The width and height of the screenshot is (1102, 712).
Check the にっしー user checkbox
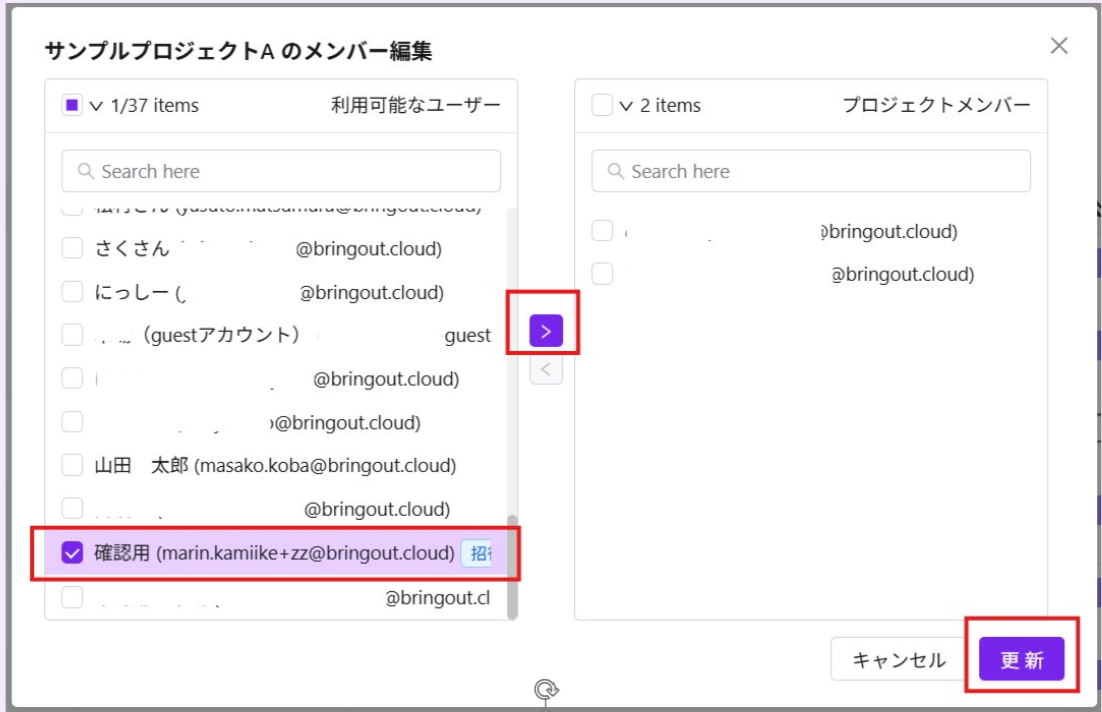click(72, 292)
